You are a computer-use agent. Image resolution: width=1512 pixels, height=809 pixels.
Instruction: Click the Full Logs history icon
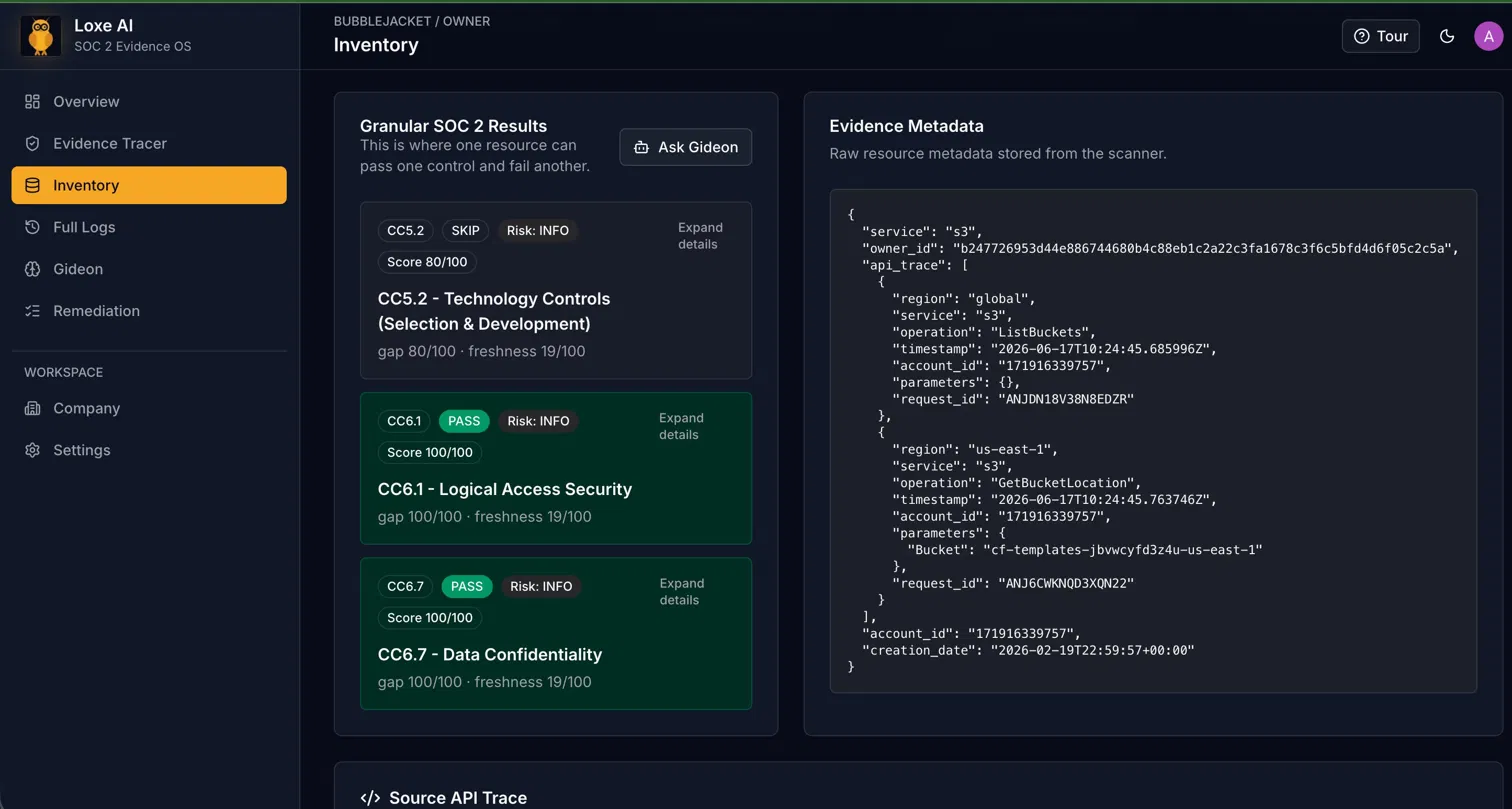point(33,227)
